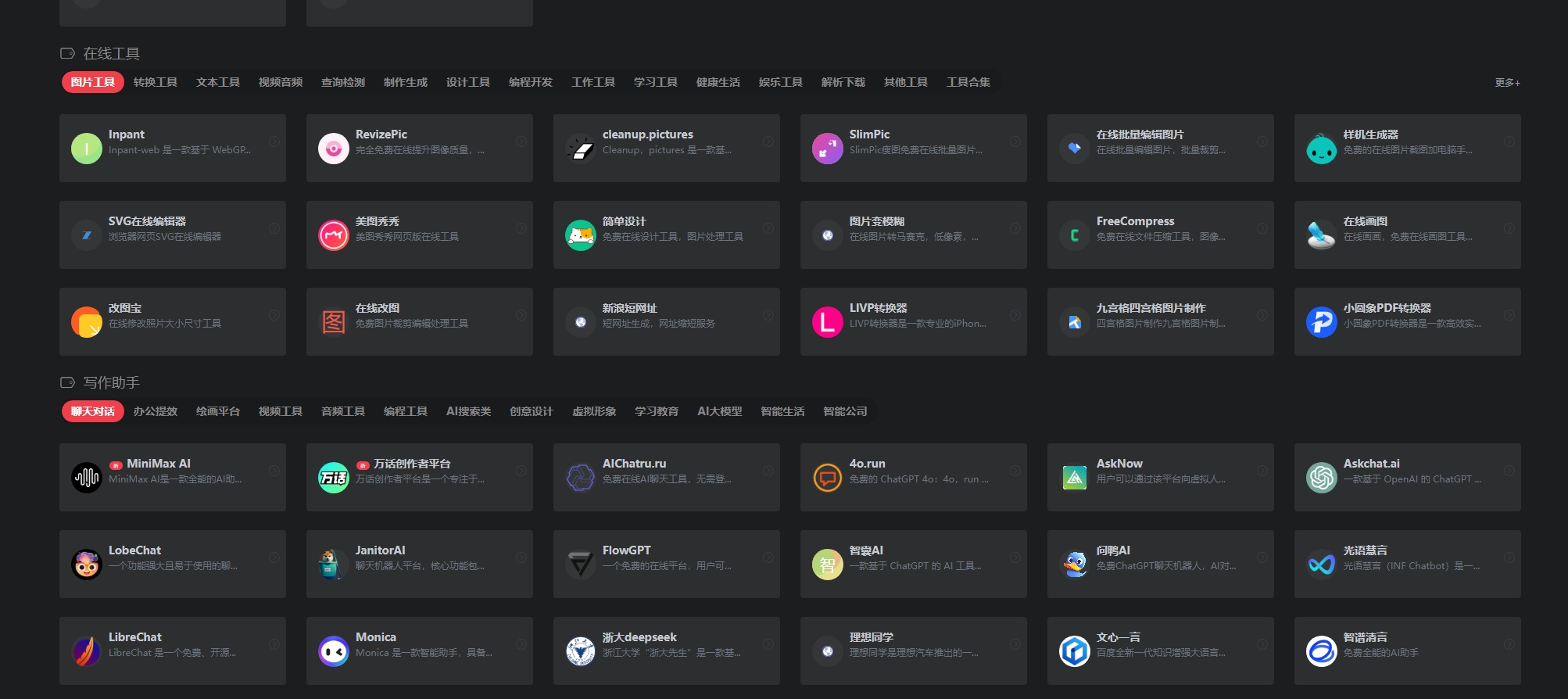Click the 改图宝 orange icon

click(x=87, y=322)
